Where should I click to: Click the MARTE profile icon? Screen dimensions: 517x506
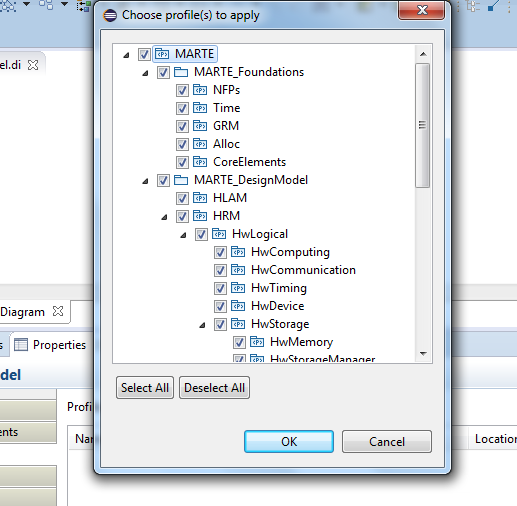[162, 54]
